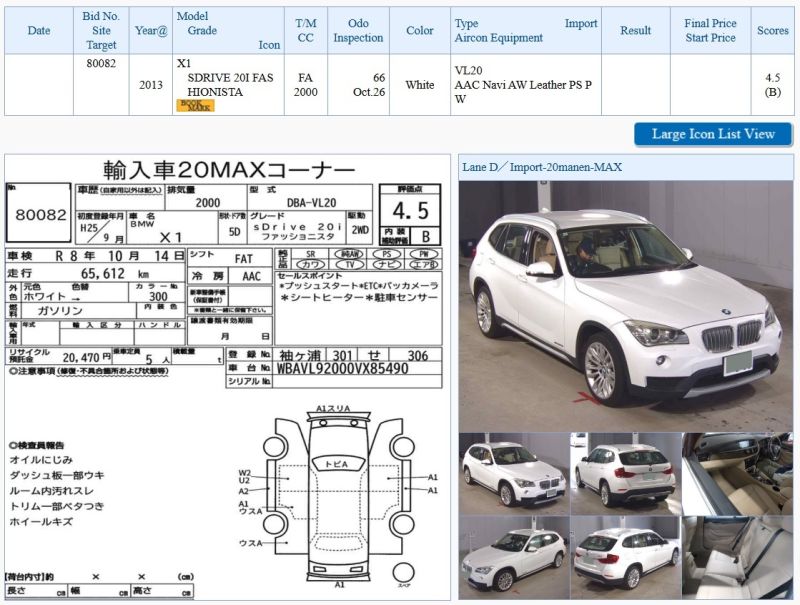The width and height of the screenshot is (800, 605).
Task: Click sheet title 輸入車20MAXコーナー
Action: tap(228, 169)
